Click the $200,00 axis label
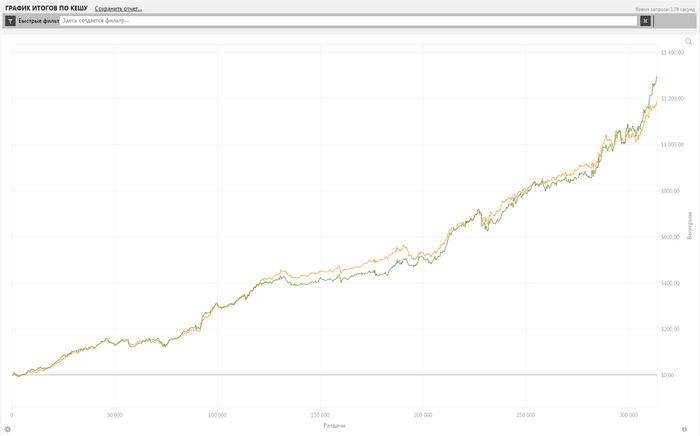700x436 pixels. 671,329
